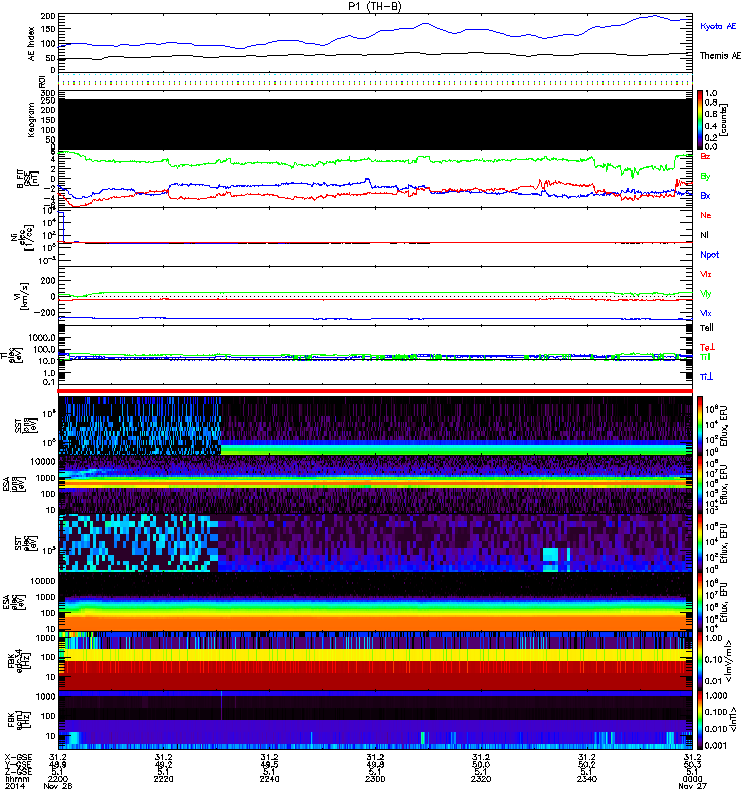Click the plot title P1 (TH-B)
This screenshot has width=750, height=800.
(375, 6)
